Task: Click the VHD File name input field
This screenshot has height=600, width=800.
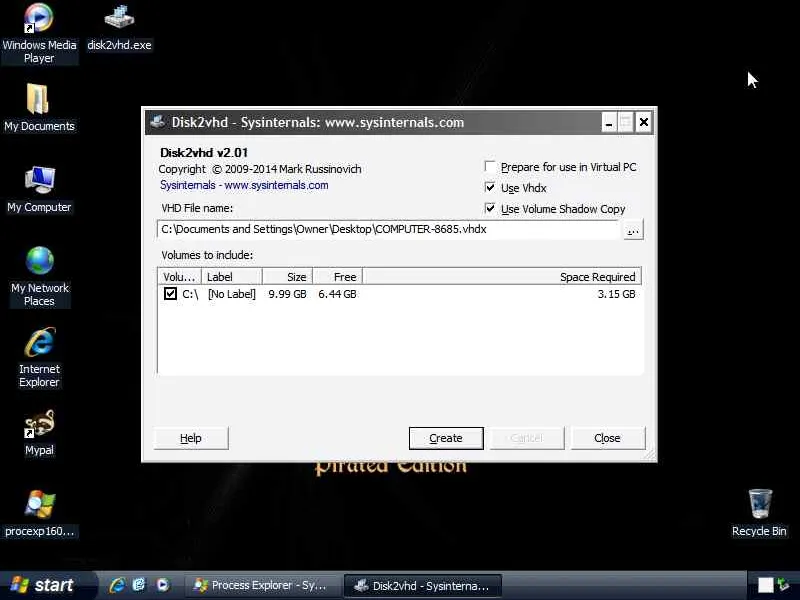Action: (389, 230)
